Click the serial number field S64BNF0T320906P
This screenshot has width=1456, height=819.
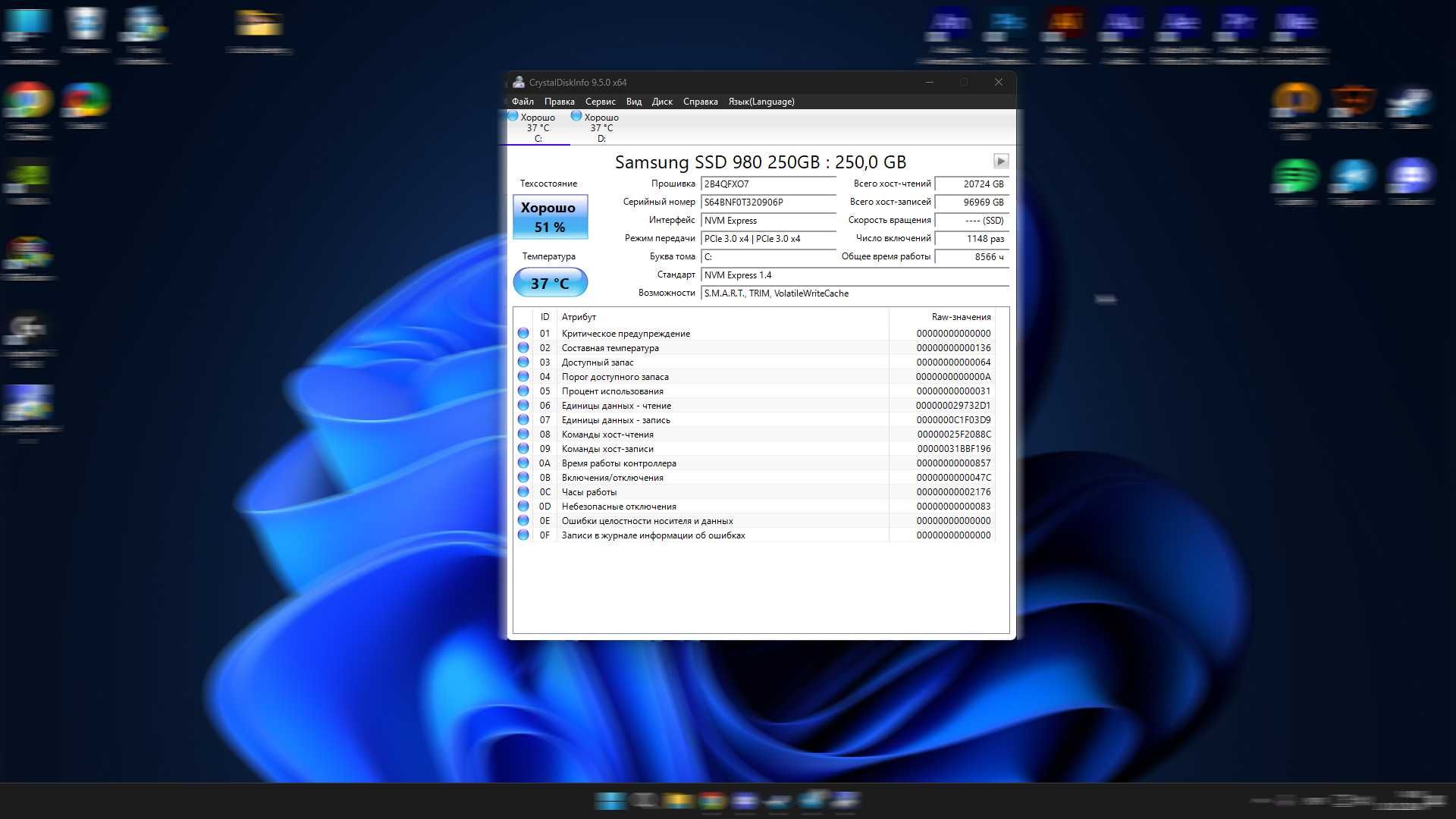point(768,202)
